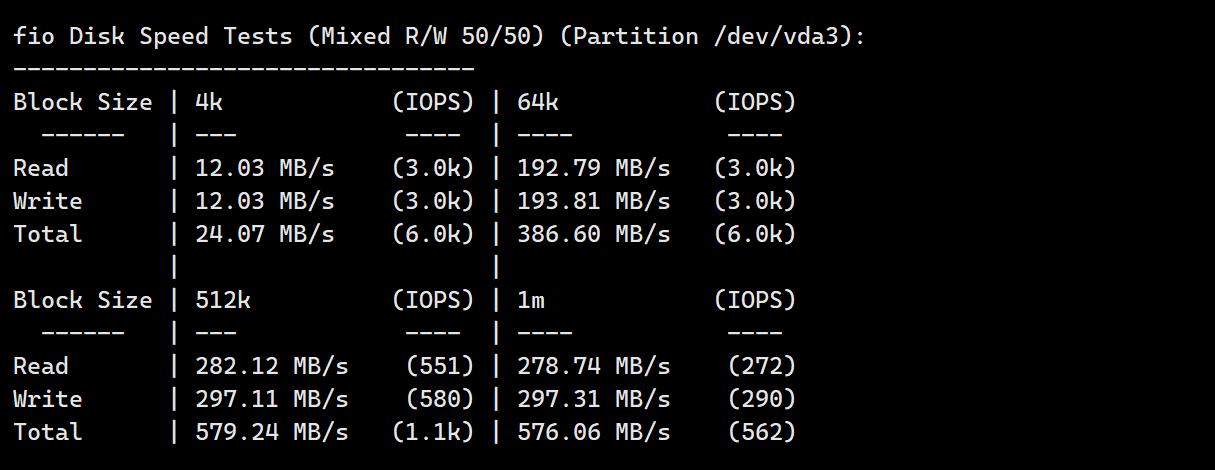Viewport: 1215px width, 470px height.
Task: Click the 193.81 MB/s write value
Action: 593,201
